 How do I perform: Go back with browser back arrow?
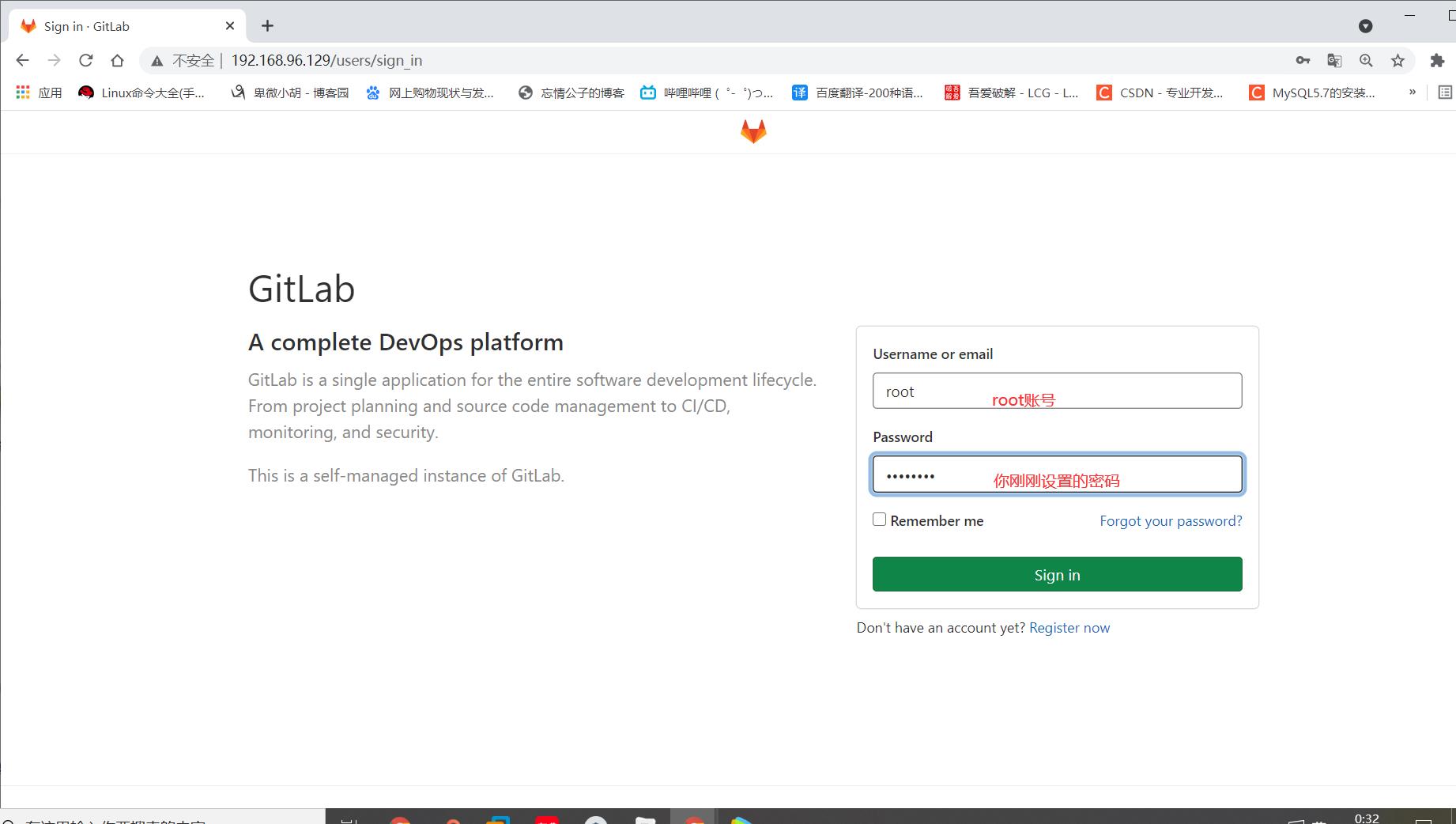click(x=22, y=60)
